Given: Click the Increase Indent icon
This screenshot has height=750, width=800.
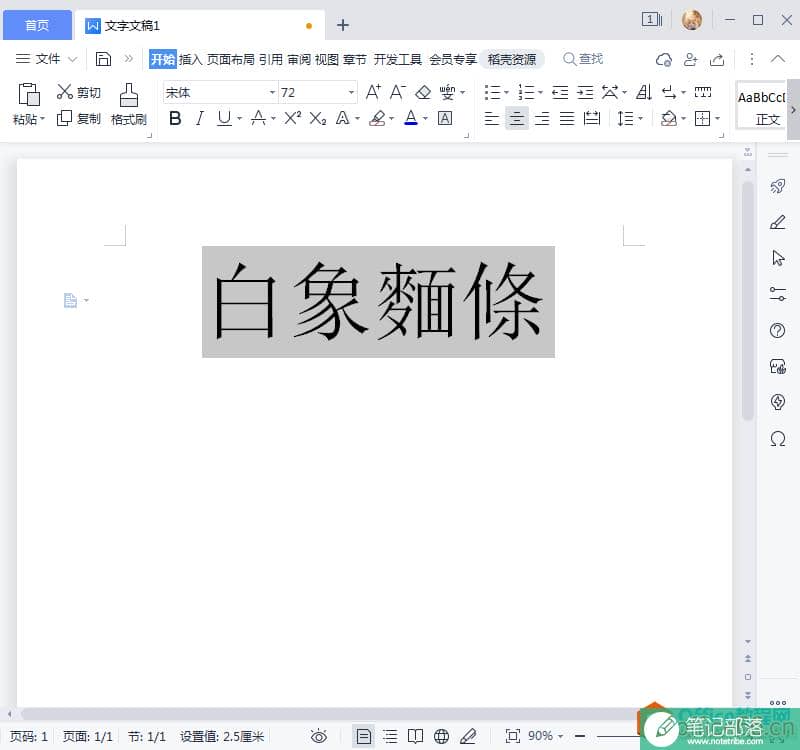Looking at the screenshot, I should pos(585,92).
